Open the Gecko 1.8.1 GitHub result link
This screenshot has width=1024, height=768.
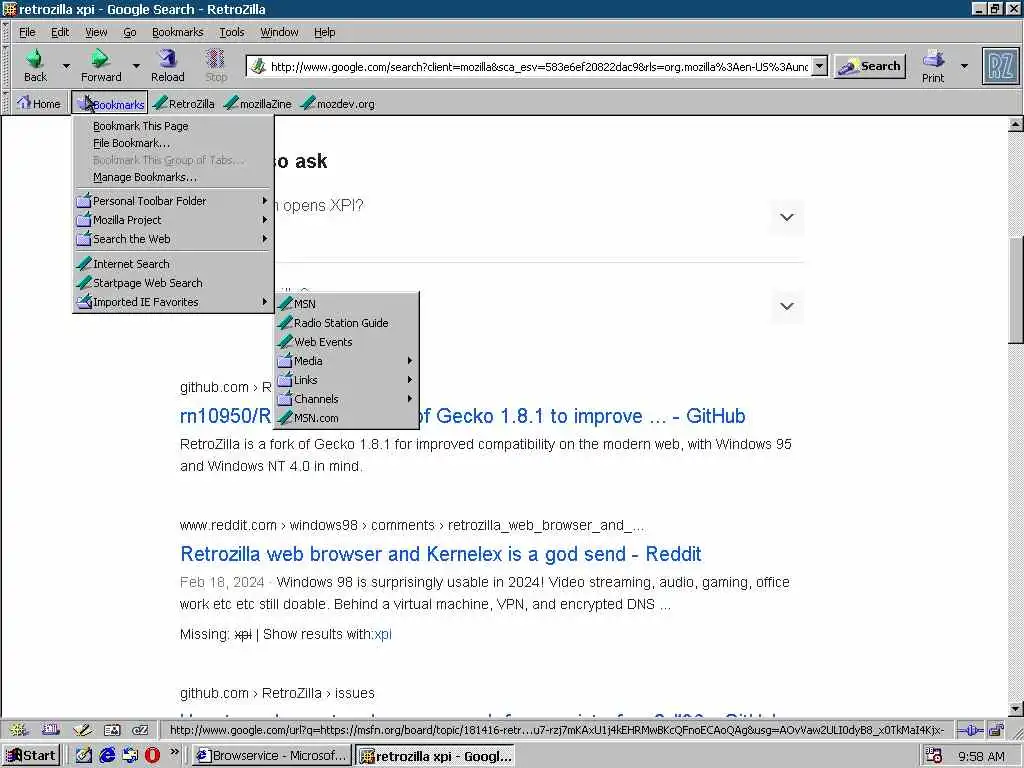click(x=462, y=416)
